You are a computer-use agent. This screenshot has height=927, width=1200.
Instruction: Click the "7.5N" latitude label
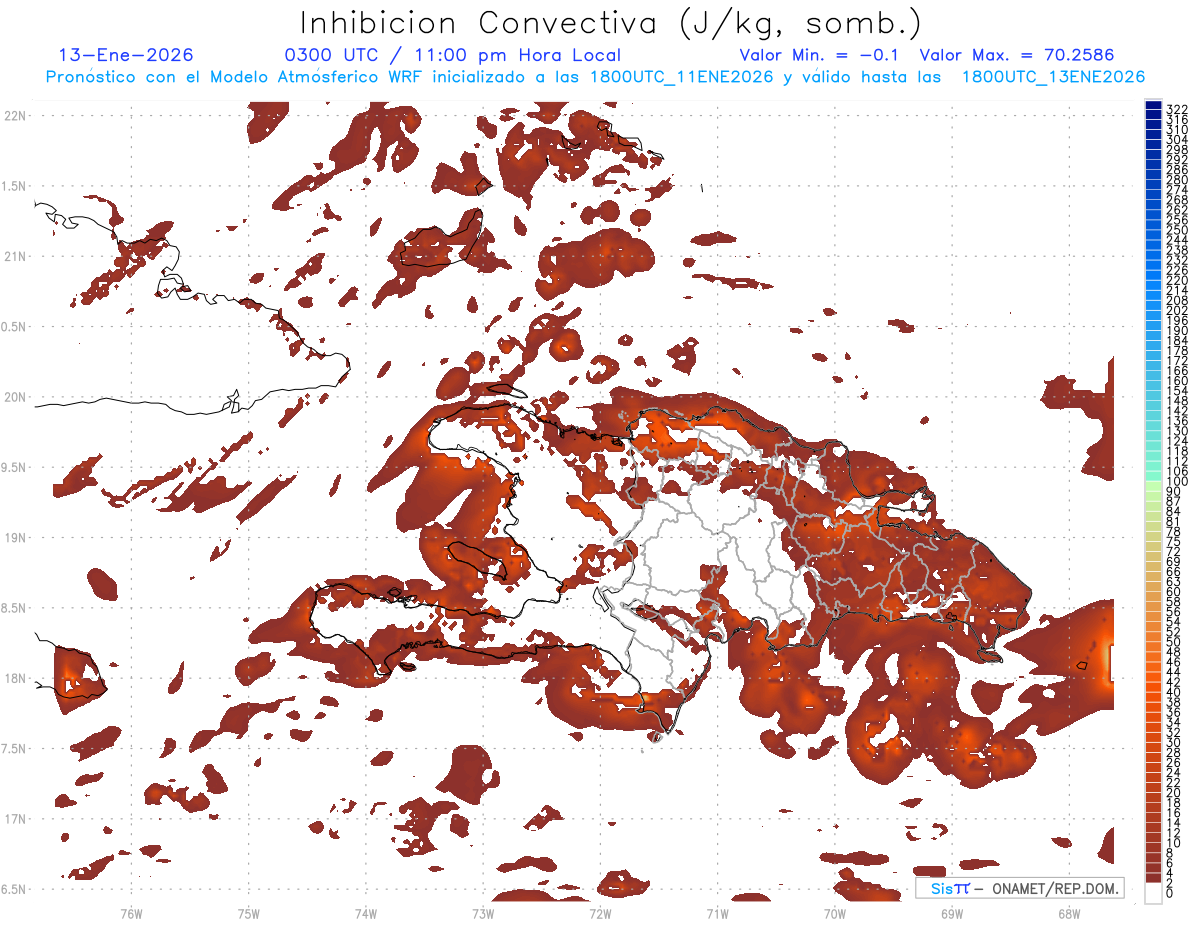click(14, 749)
